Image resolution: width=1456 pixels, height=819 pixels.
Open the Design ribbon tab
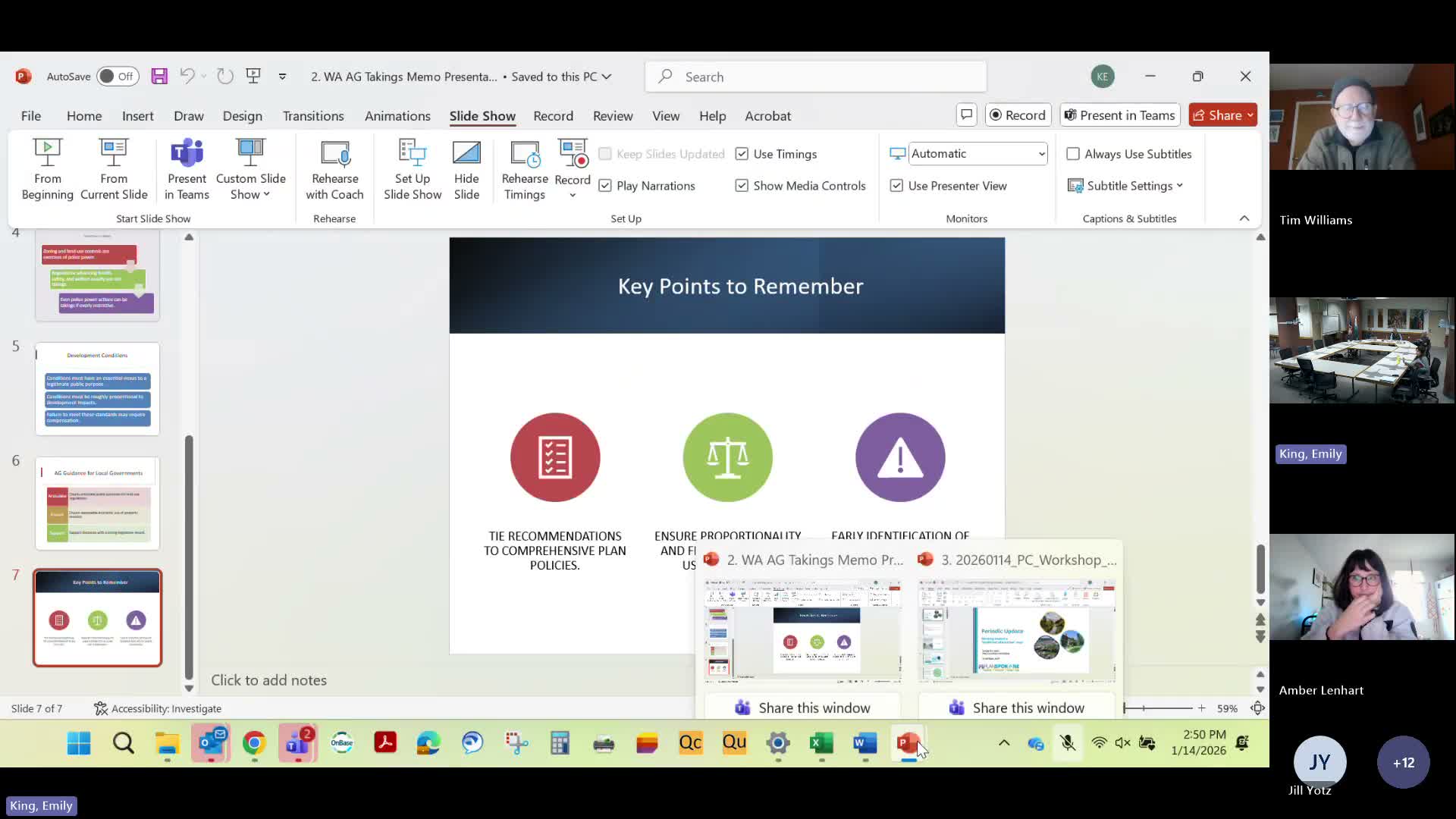point(242,116)
